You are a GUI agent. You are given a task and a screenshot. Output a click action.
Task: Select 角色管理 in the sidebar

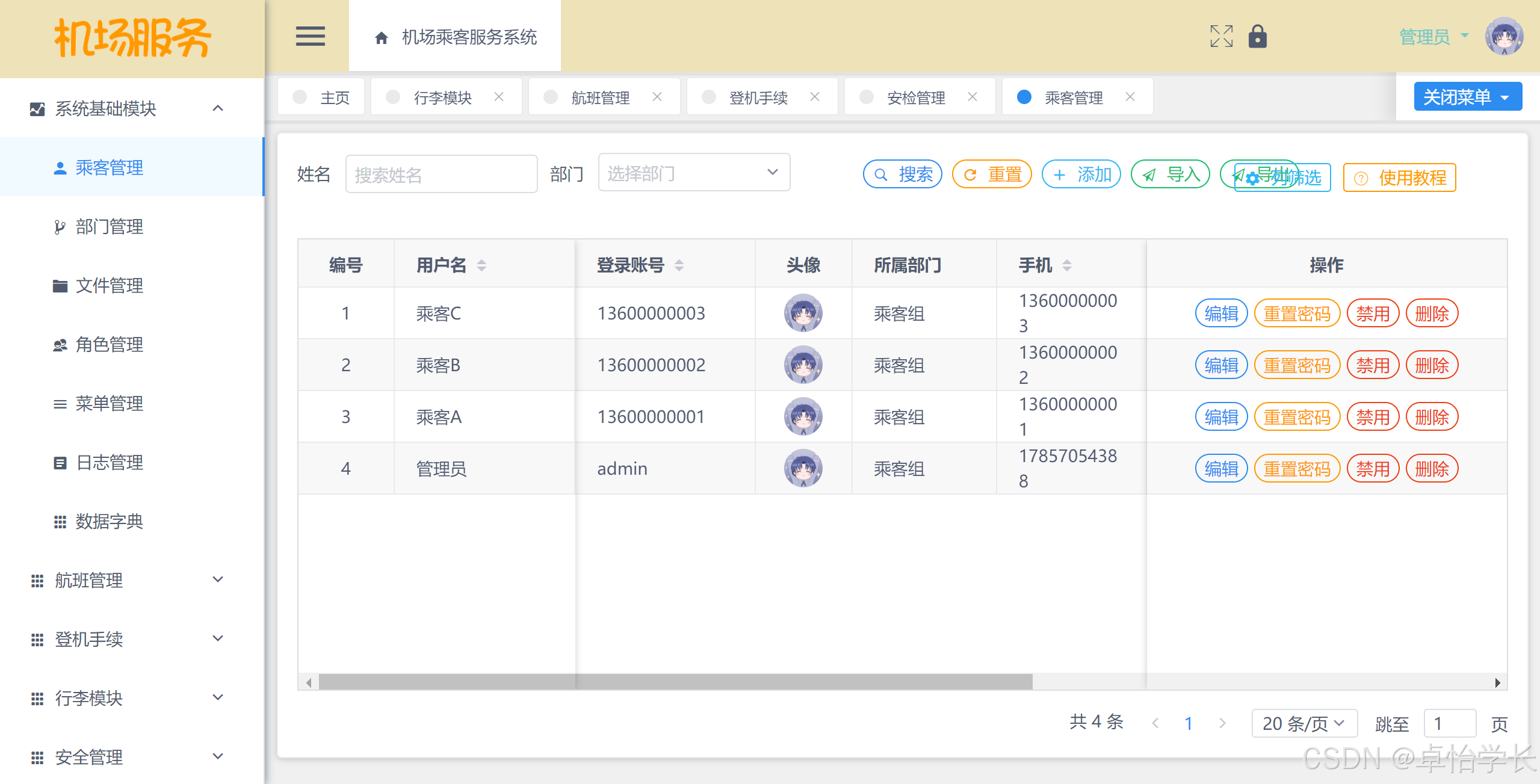point(132,345)
